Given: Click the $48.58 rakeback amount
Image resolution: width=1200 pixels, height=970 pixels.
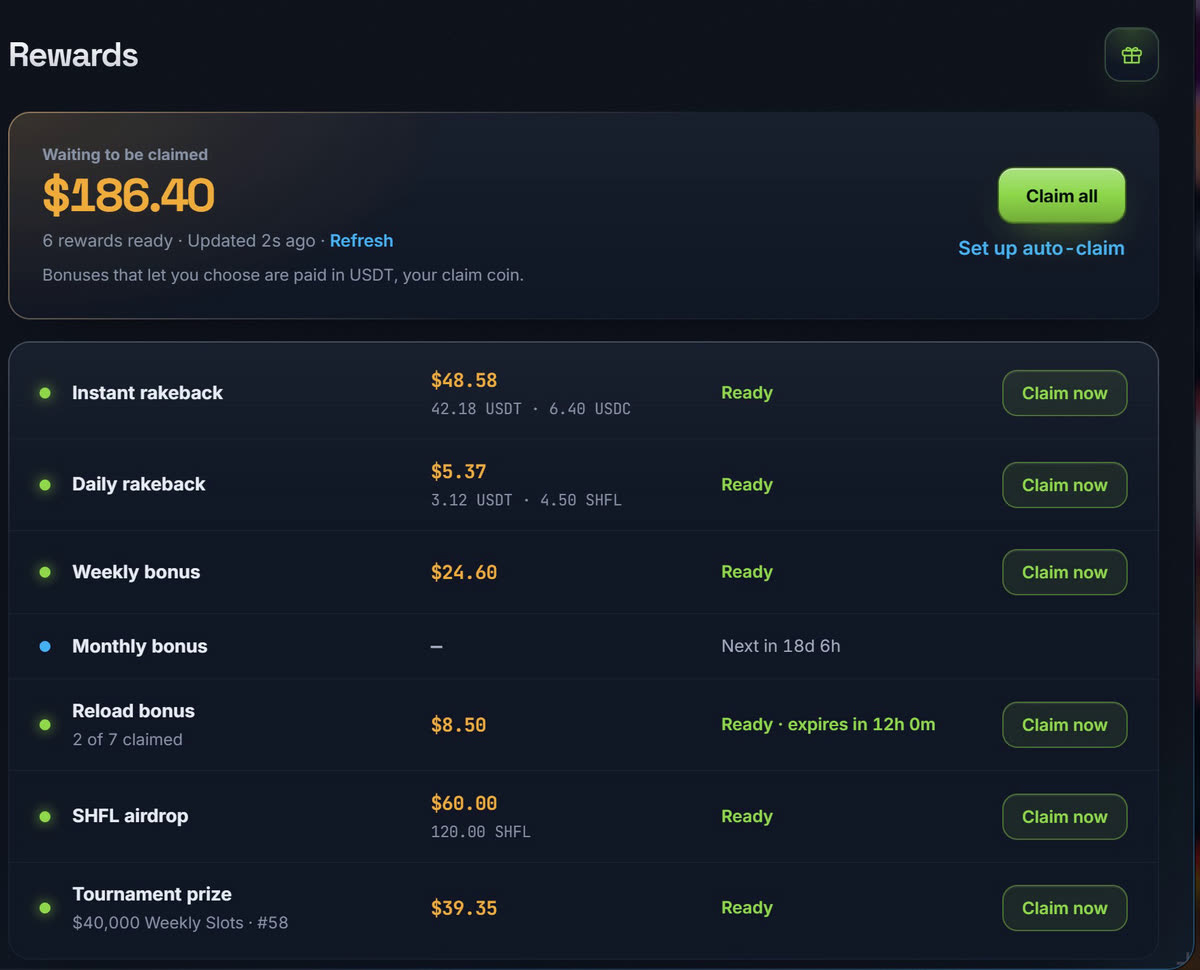Looking at the screenshot, I should [464, 380].
